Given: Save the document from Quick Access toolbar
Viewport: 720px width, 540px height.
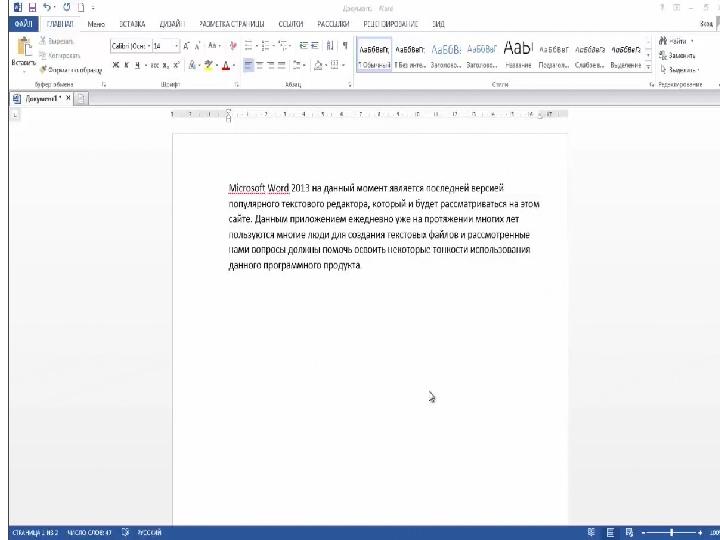Looking at the screenshot, I should click(x=32, y=7).
